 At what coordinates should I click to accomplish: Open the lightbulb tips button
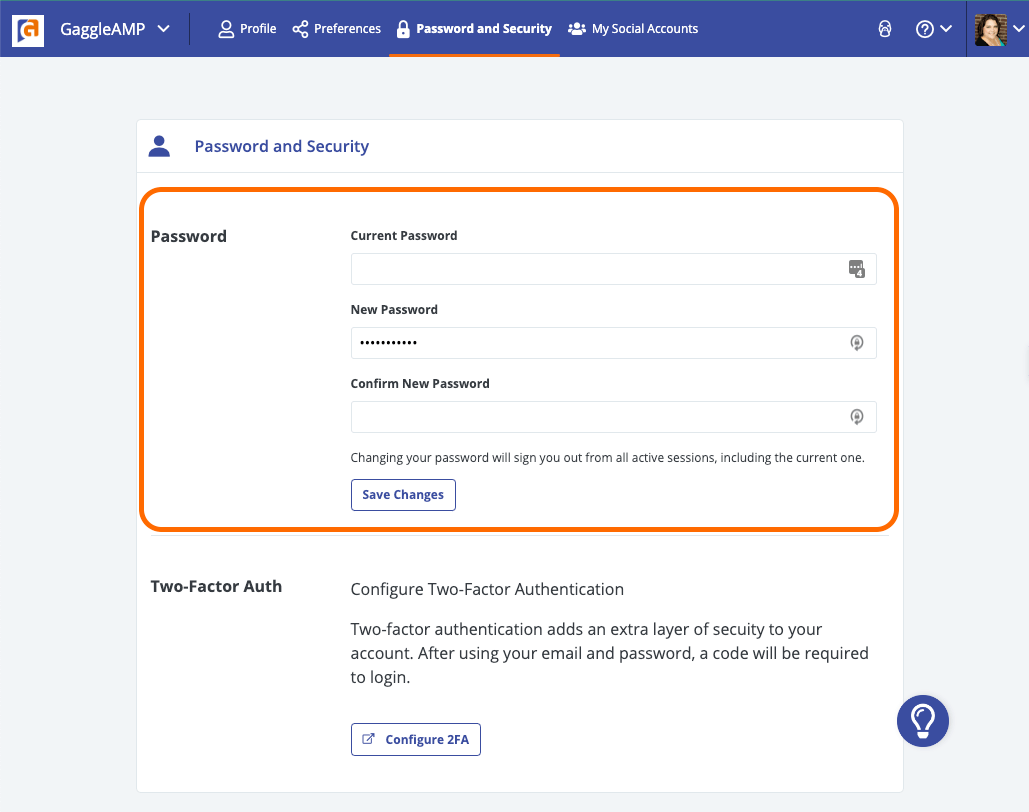923,721
